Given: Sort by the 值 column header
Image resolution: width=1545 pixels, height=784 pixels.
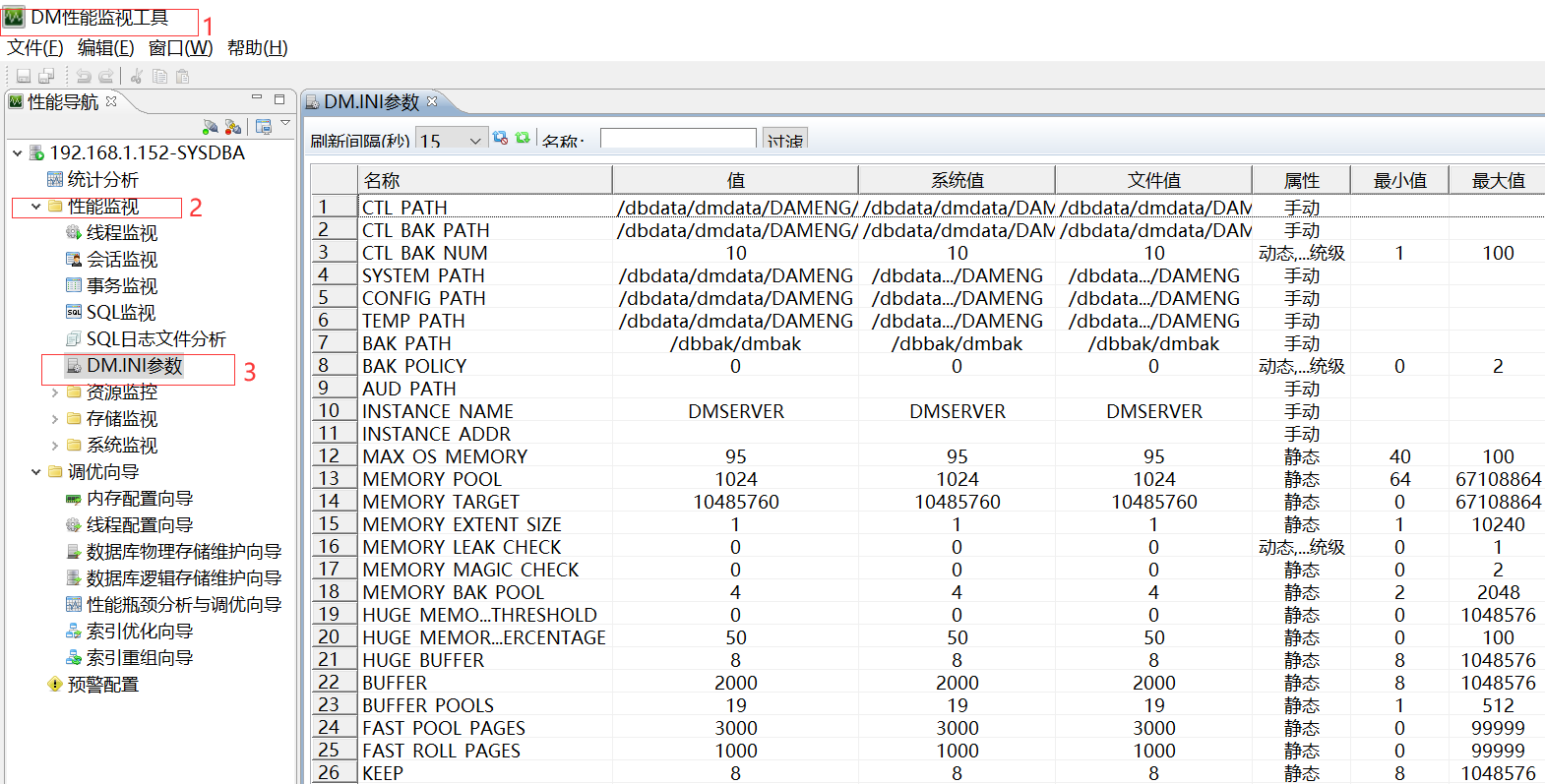Looking at the screenshot, I should coord(735,180).
